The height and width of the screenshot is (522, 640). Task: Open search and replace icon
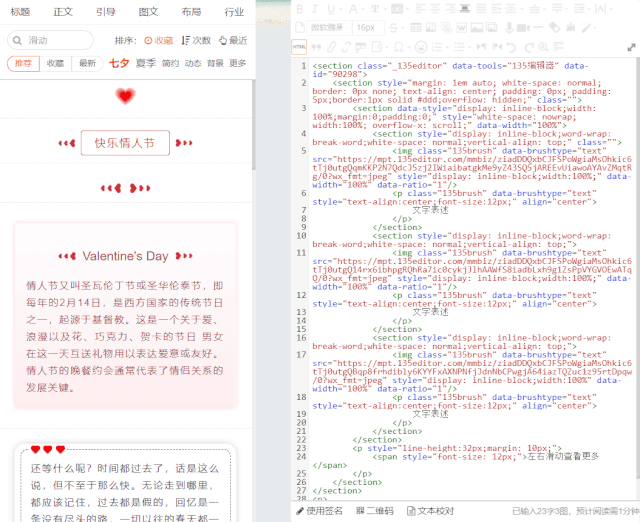tap(543, 47)
